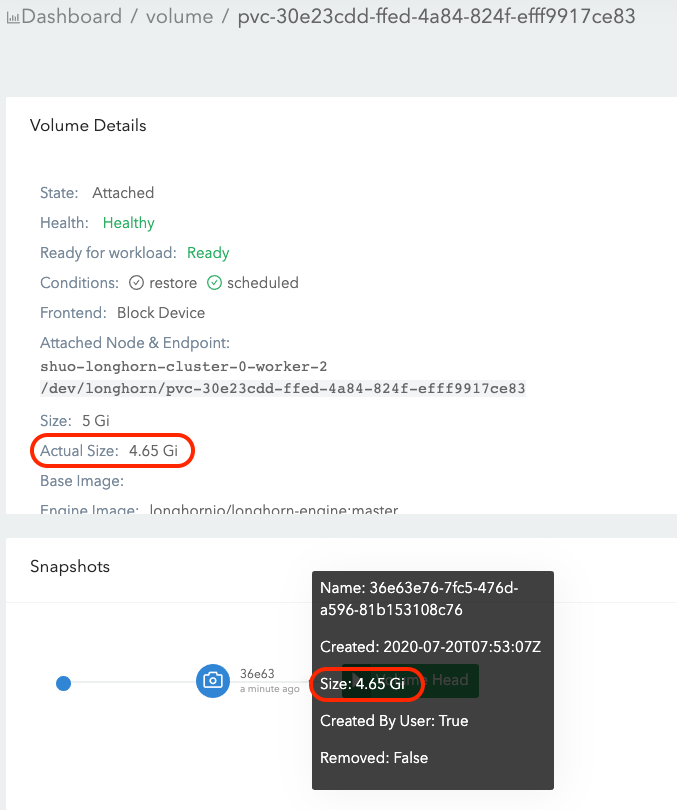Click the Actual Size 4.65 Gi value
Viewport: 677px width, 810px height.
pos(153,451)
